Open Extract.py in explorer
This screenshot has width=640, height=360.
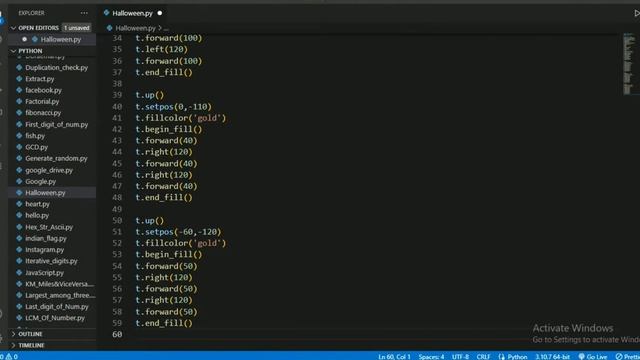[40, 79]
